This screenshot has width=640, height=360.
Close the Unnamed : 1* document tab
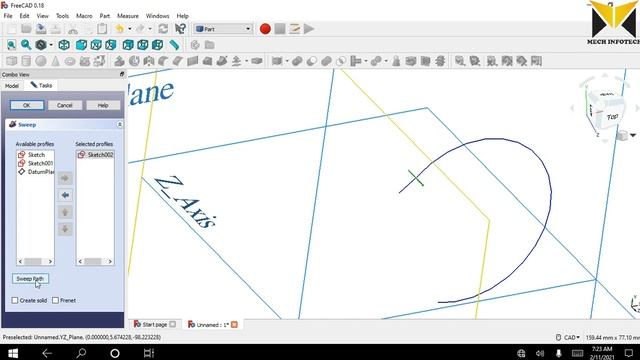tap(234, 324)
